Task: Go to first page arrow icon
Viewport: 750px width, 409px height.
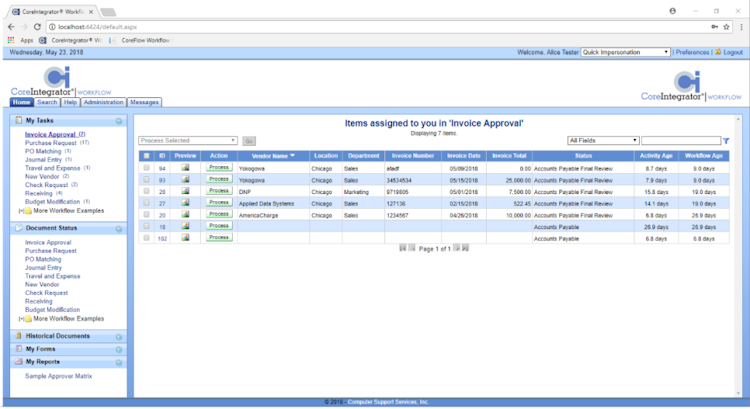Action: pyautogui.click(x=403, y=248)
